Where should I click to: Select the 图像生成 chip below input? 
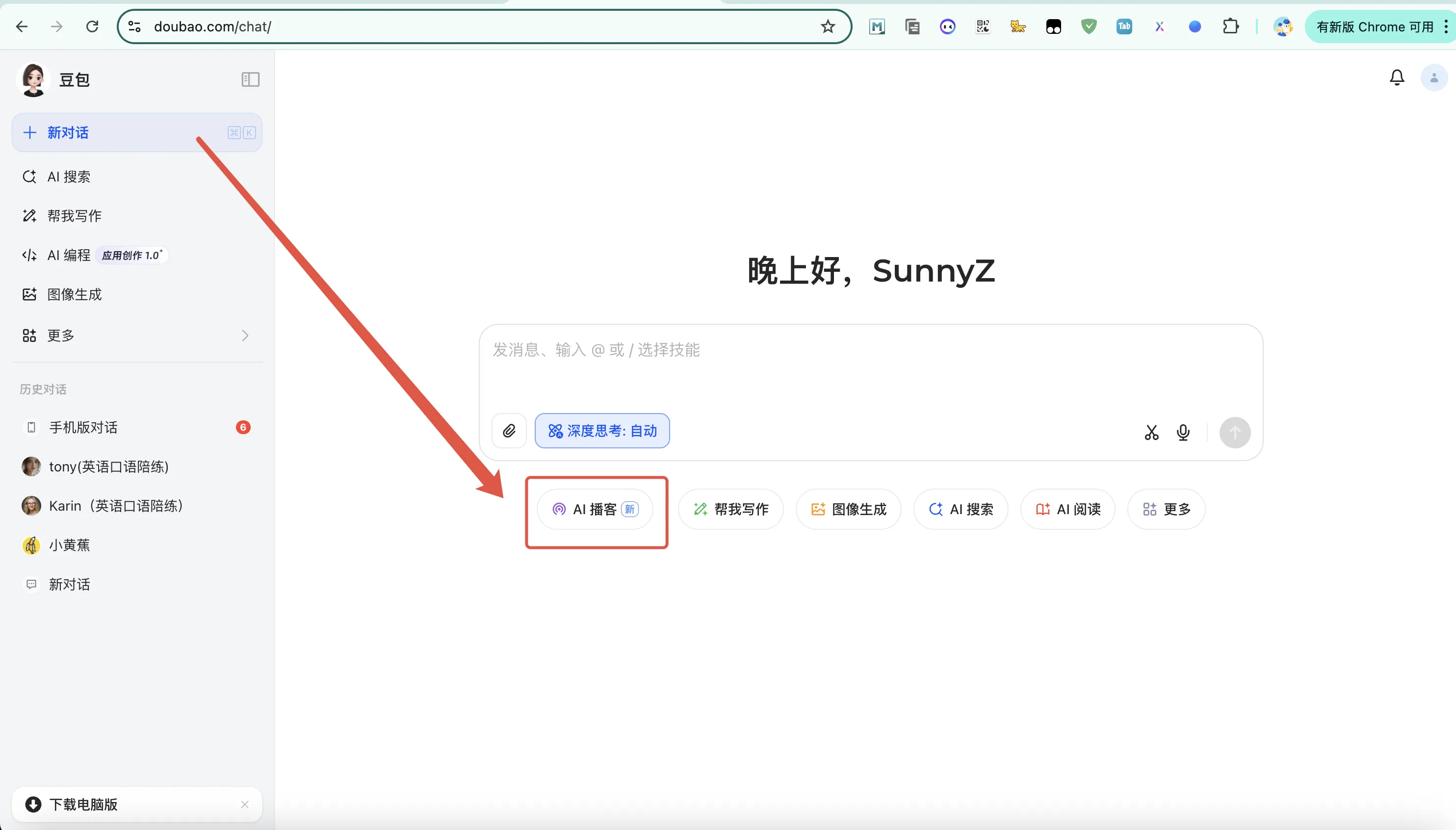point(848,509)
